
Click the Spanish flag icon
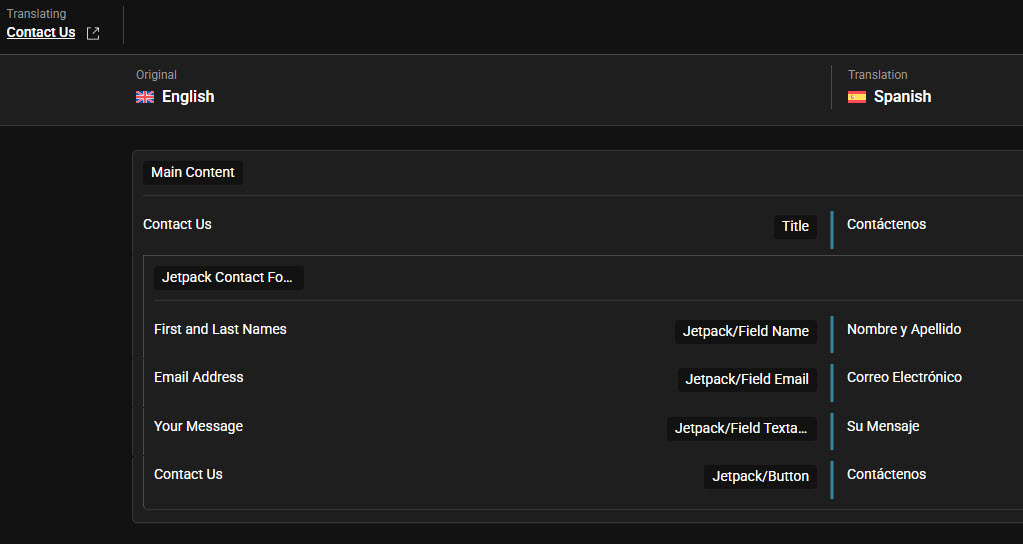[x=857, y=97]
